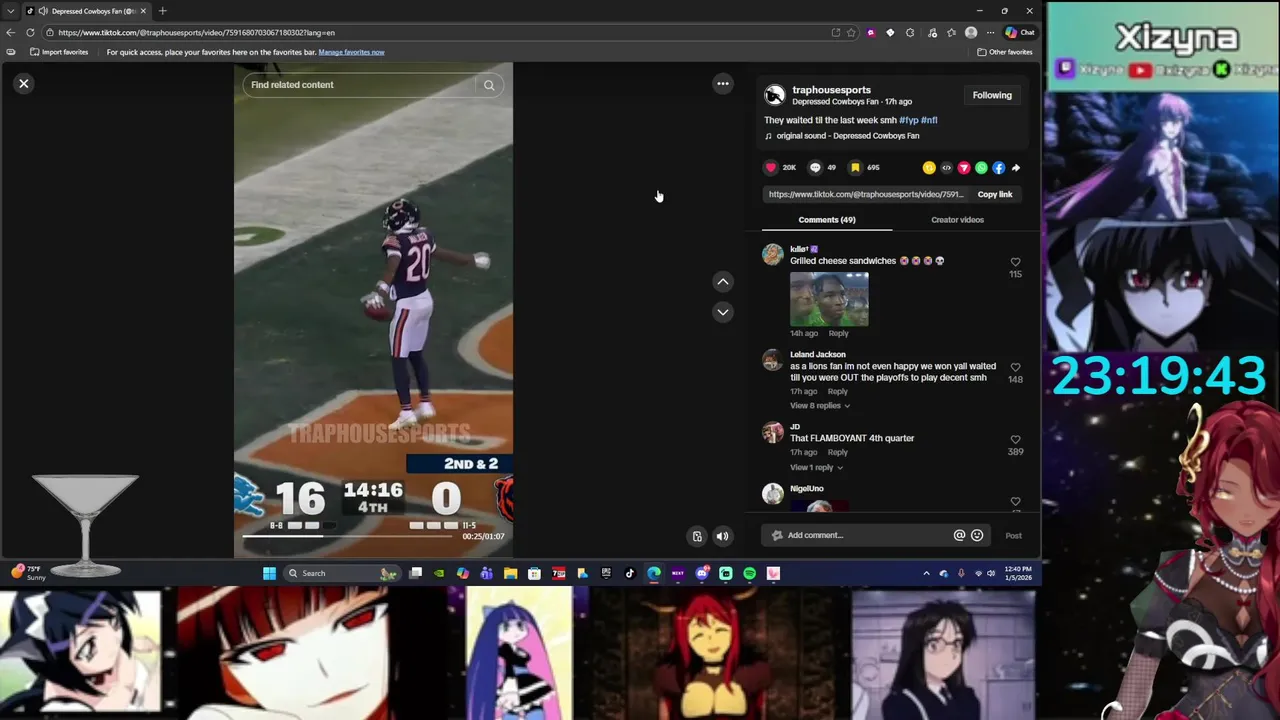Share to WhatsApp icon
Viewport: 1280px width, 720px height.
981,168
